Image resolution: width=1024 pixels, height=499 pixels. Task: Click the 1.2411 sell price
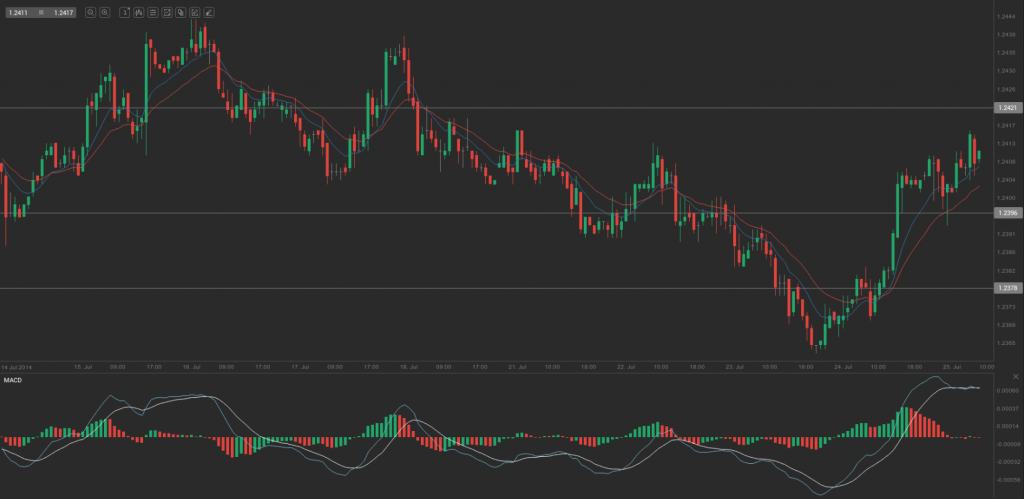(x=18, y=13)
